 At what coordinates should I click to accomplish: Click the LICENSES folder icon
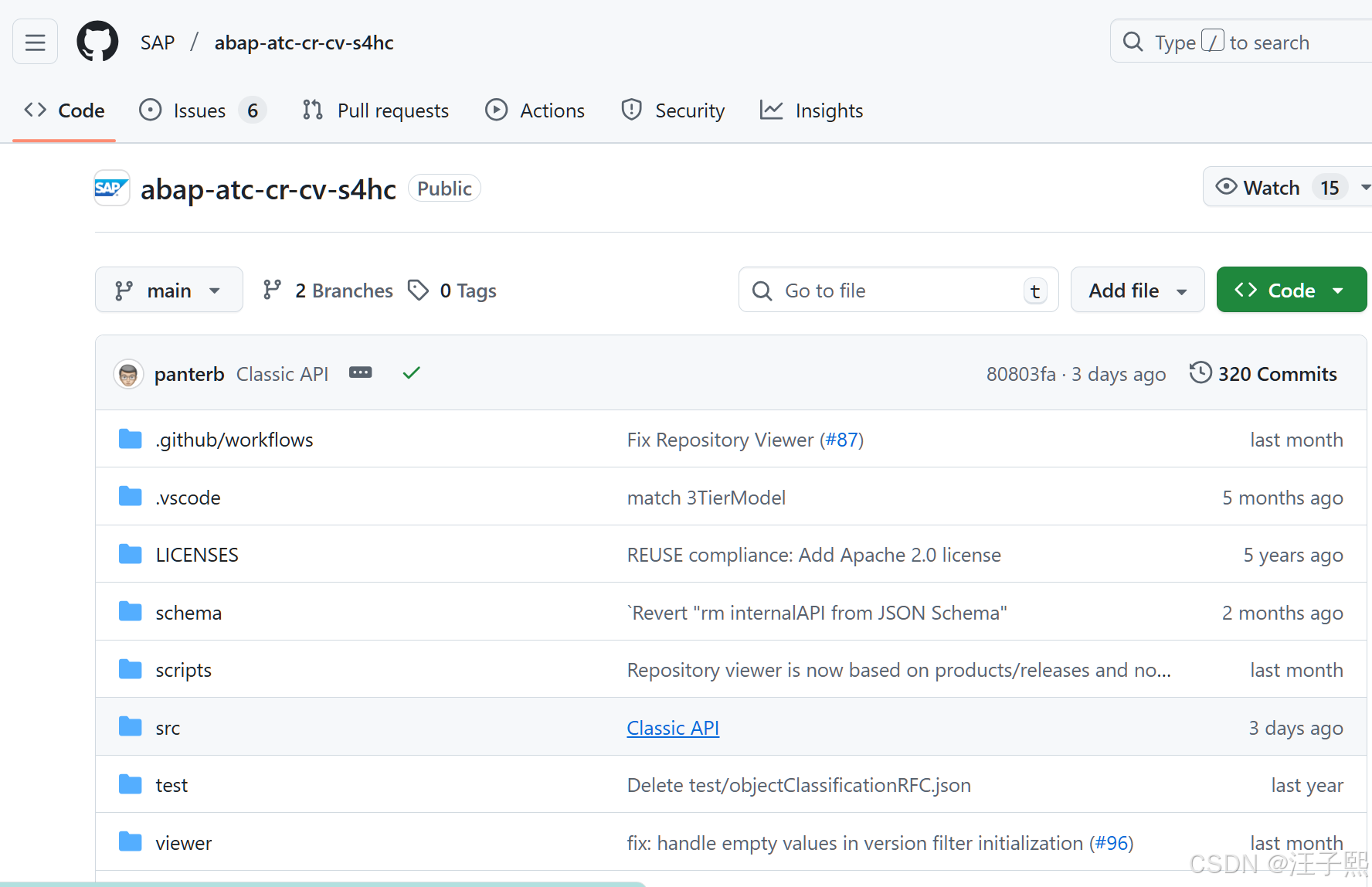(130, 554)
